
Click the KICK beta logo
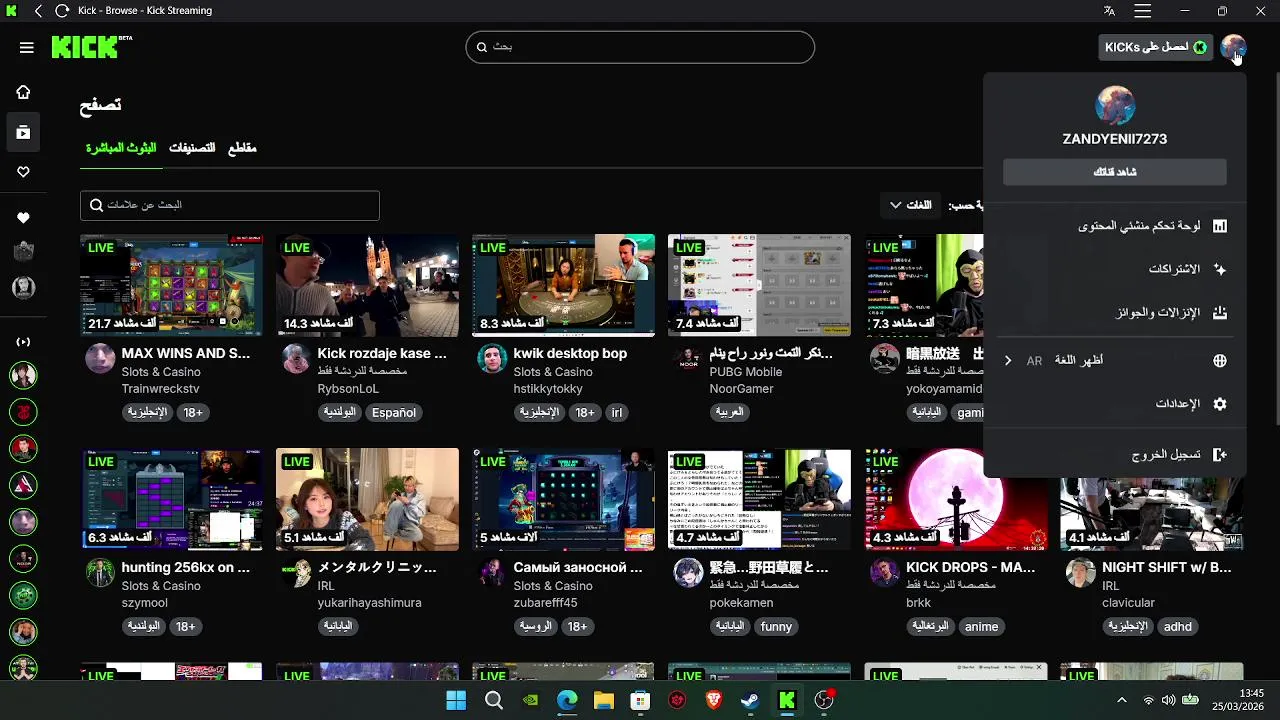91,47
